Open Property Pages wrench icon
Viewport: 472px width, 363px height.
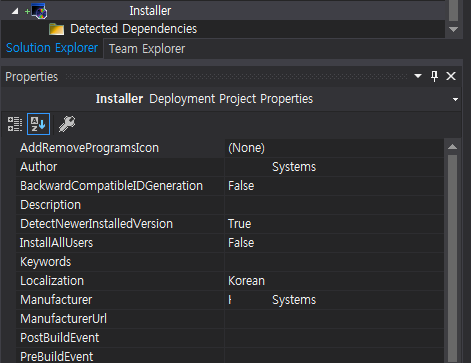click(67, 124)
